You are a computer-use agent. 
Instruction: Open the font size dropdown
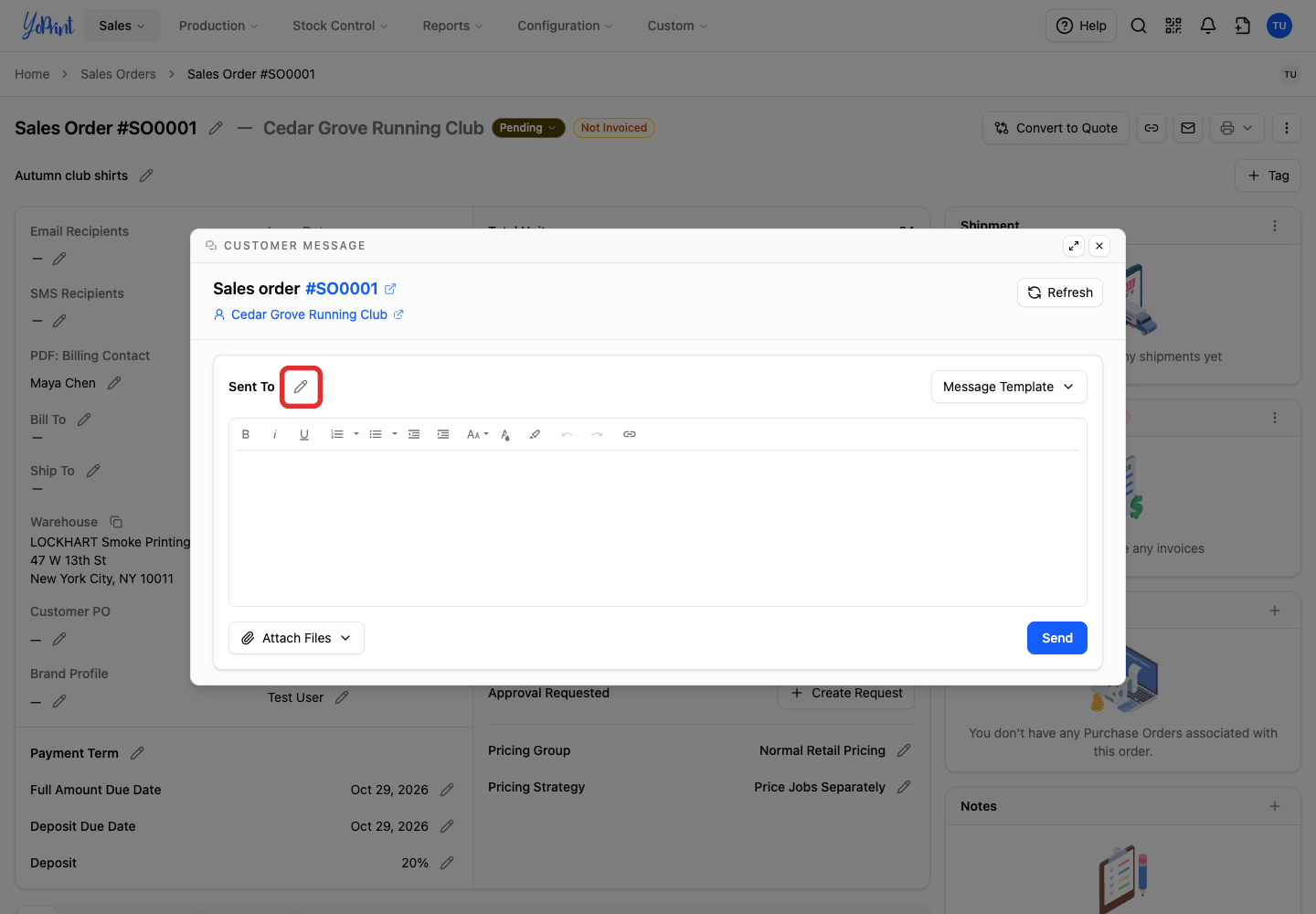click(x=477, y=434)
